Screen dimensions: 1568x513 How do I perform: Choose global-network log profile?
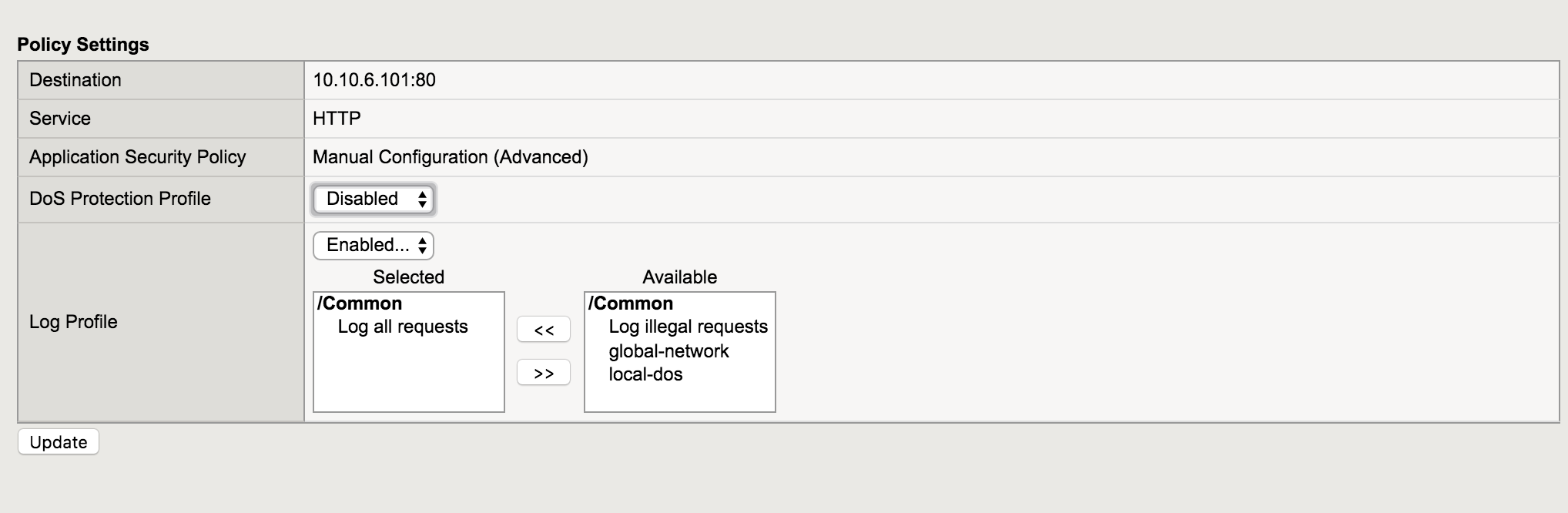click(668, 351)
